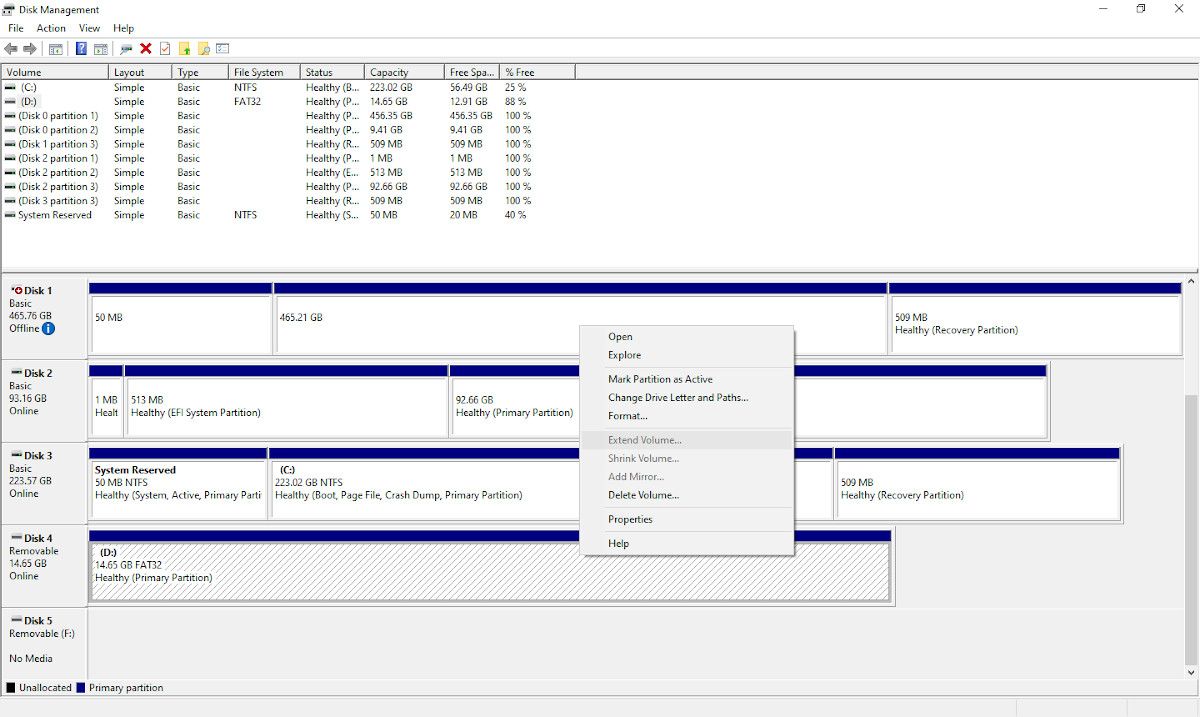
Task: Open Properties from the context menu
Action: 630,519
